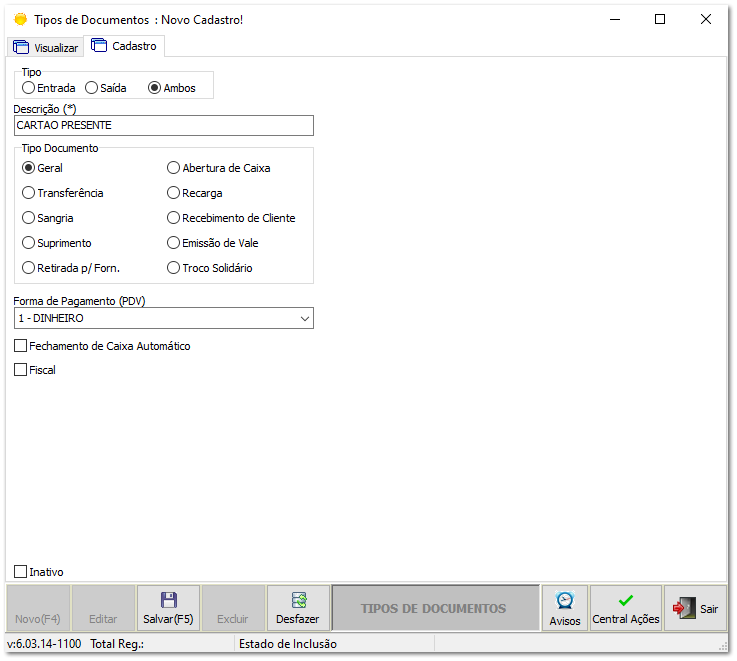
Task: Click the Novo(F4) button
Action: 38,608
